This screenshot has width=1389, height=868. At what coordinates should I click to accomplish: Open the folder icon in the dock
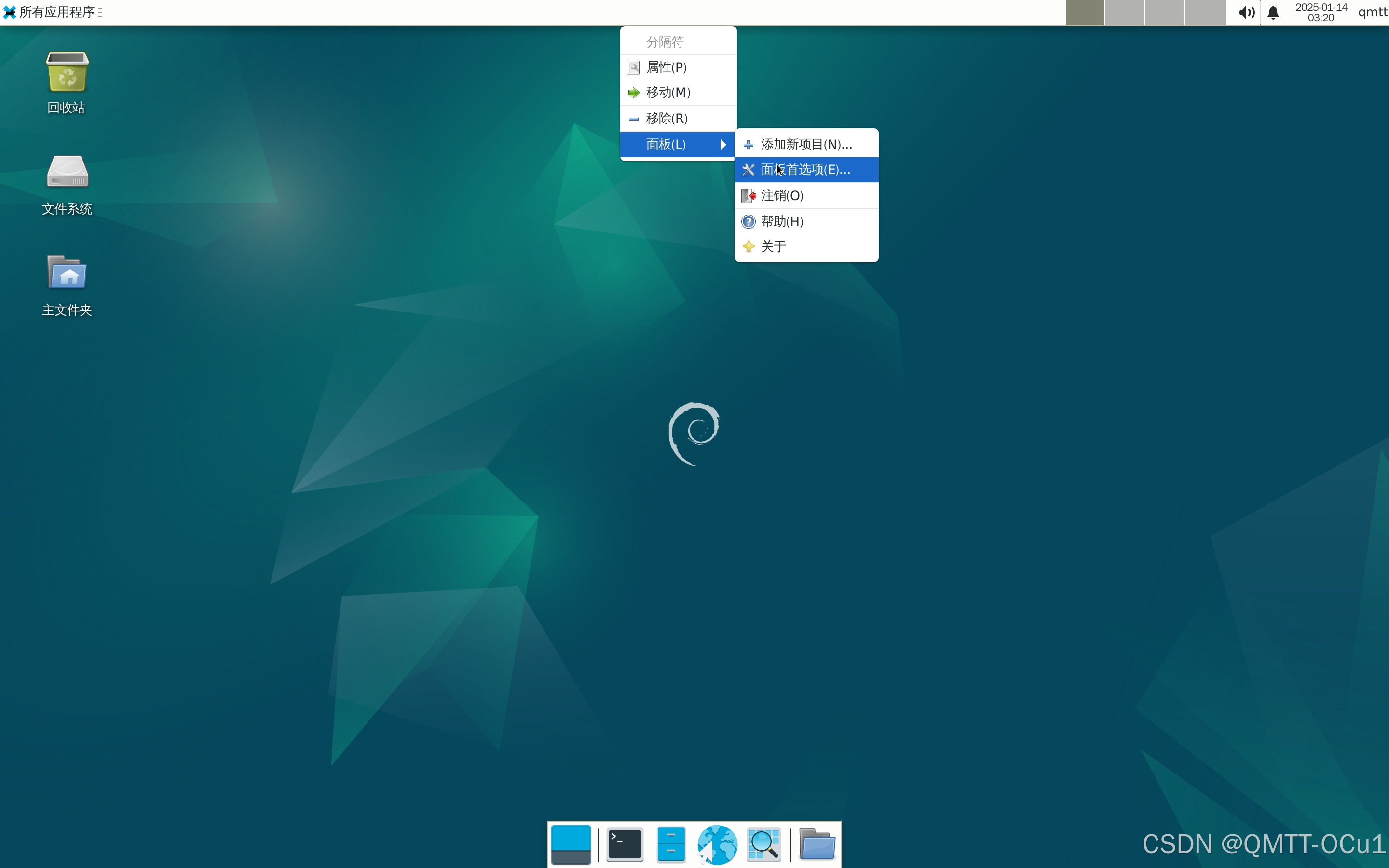click(x=817, y=844)
